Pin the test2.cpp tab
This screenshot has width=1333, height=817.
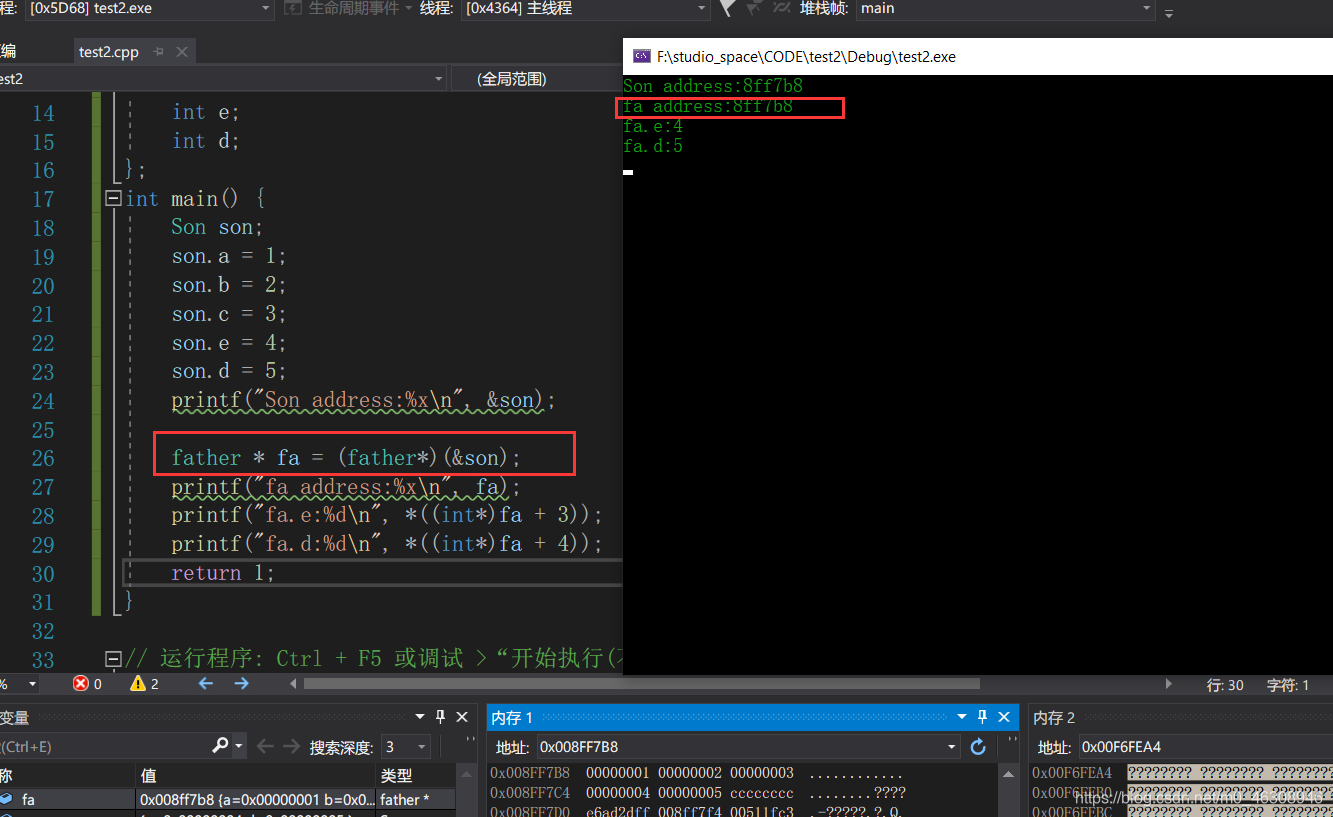click(159, 52)
